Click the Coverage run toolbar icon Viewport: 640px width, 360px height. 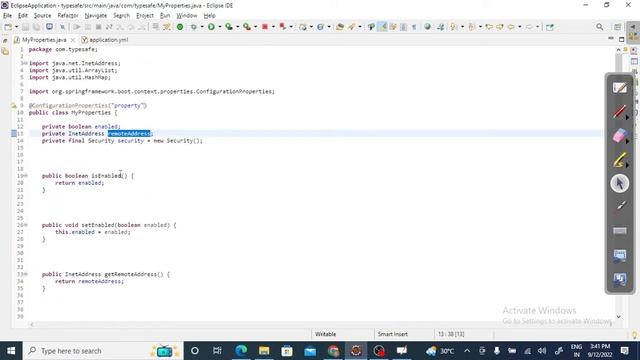[x=229, y=27]
